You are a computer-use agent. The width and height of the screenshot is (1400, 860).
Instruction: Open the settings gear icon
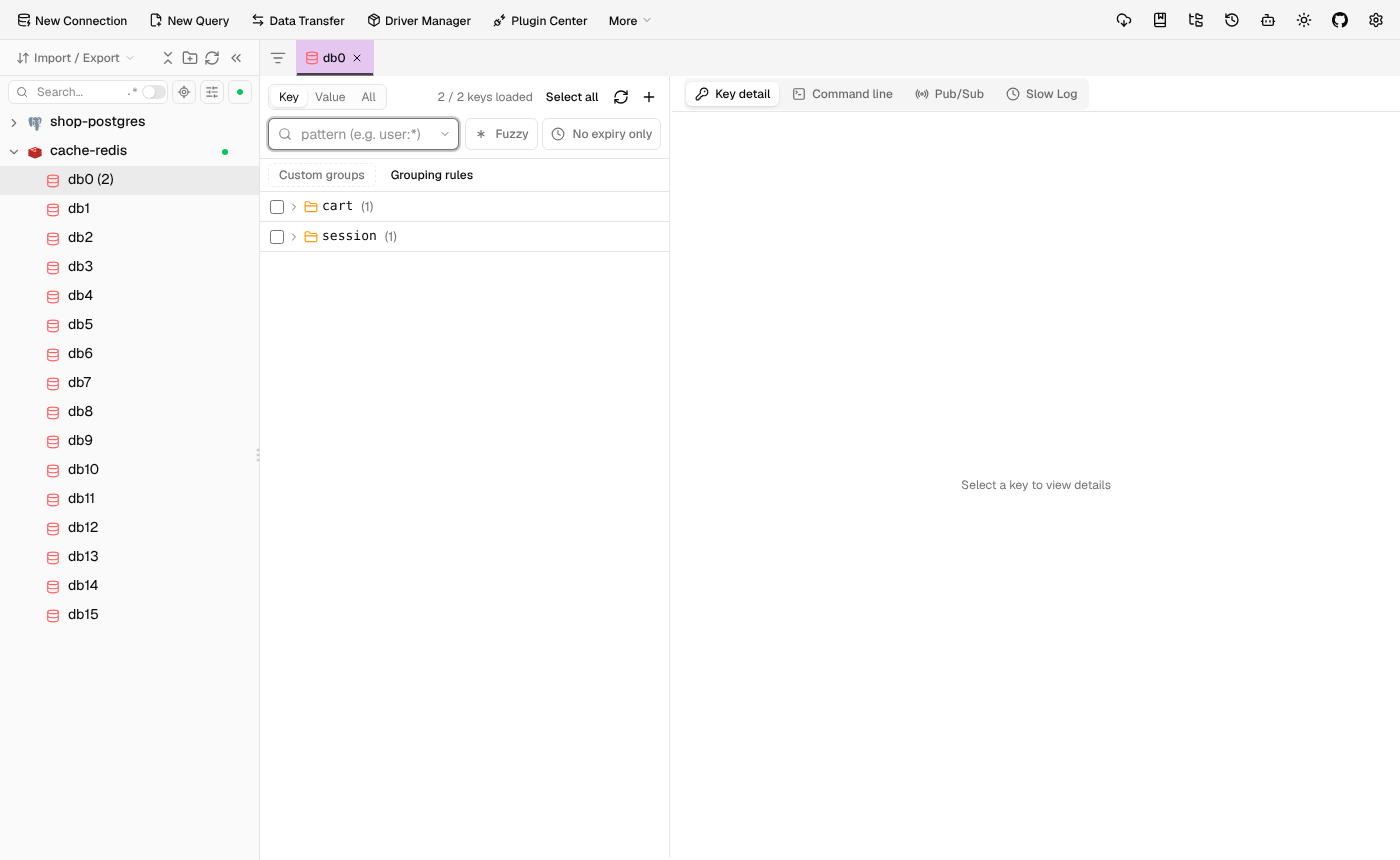(1376, 20)
